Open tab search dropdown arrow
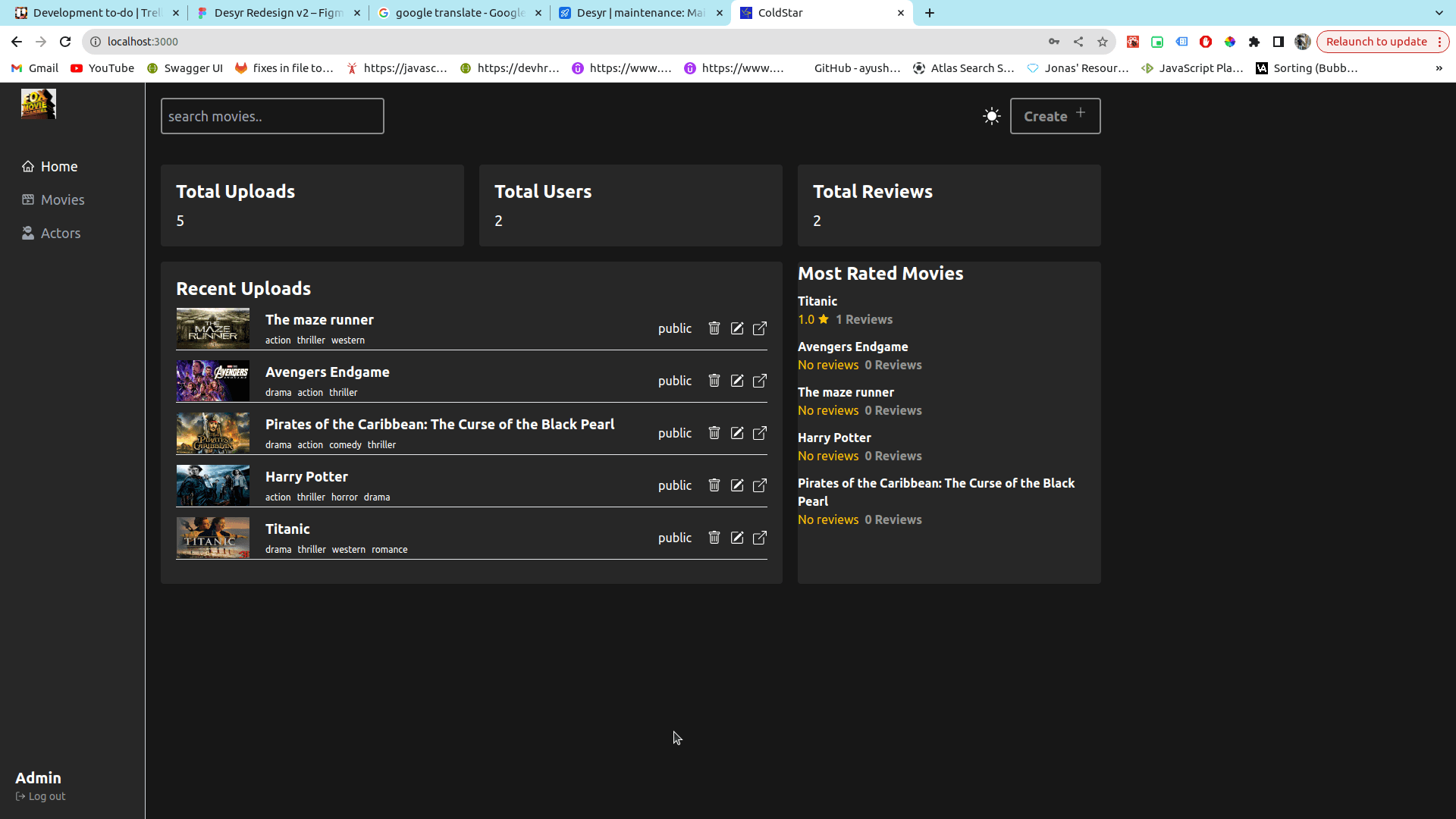This screenshot has width=1456, height=819. pos(1439,13)
